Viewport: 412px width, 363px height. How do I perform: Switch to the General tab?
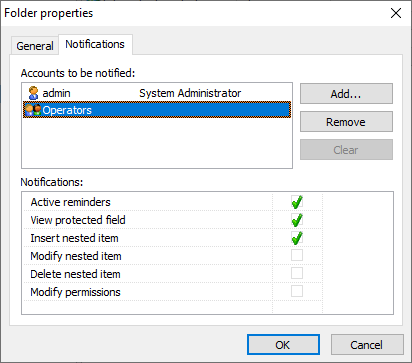35,46
